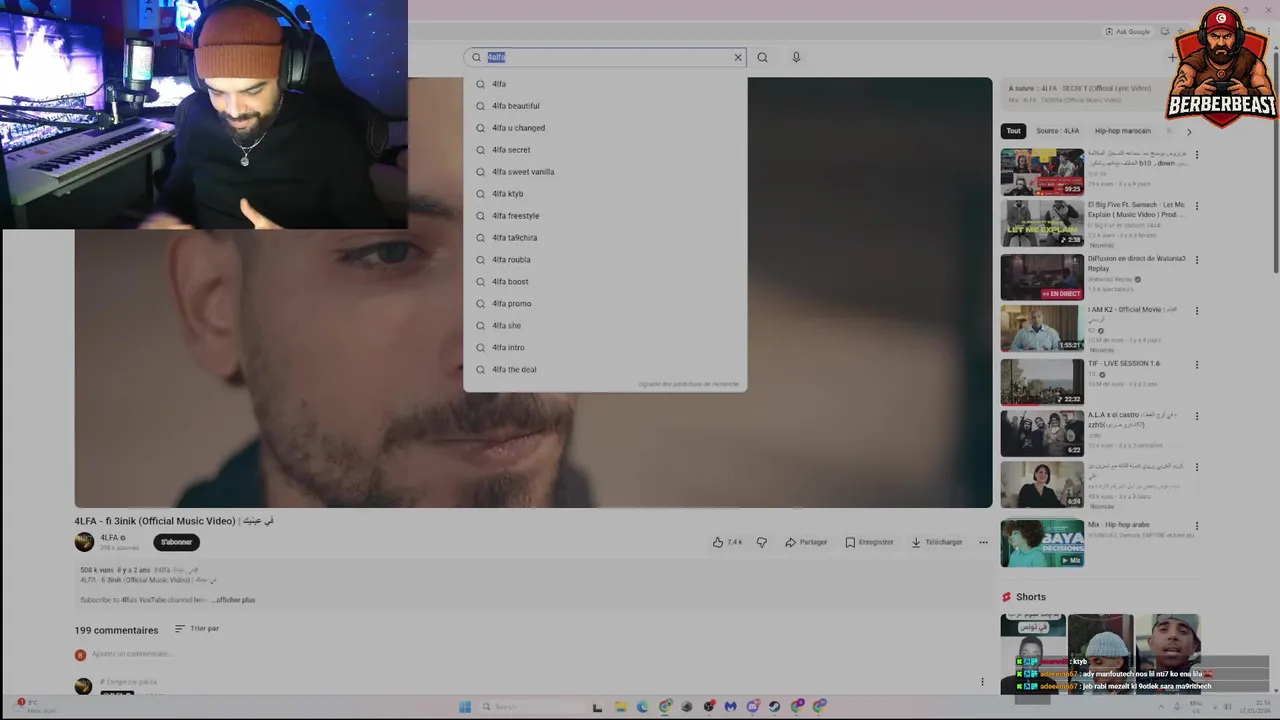1280x720 pixels.
Task: Select the Hip-hop marocain filter chip
Action: [x=1122, y=131]
